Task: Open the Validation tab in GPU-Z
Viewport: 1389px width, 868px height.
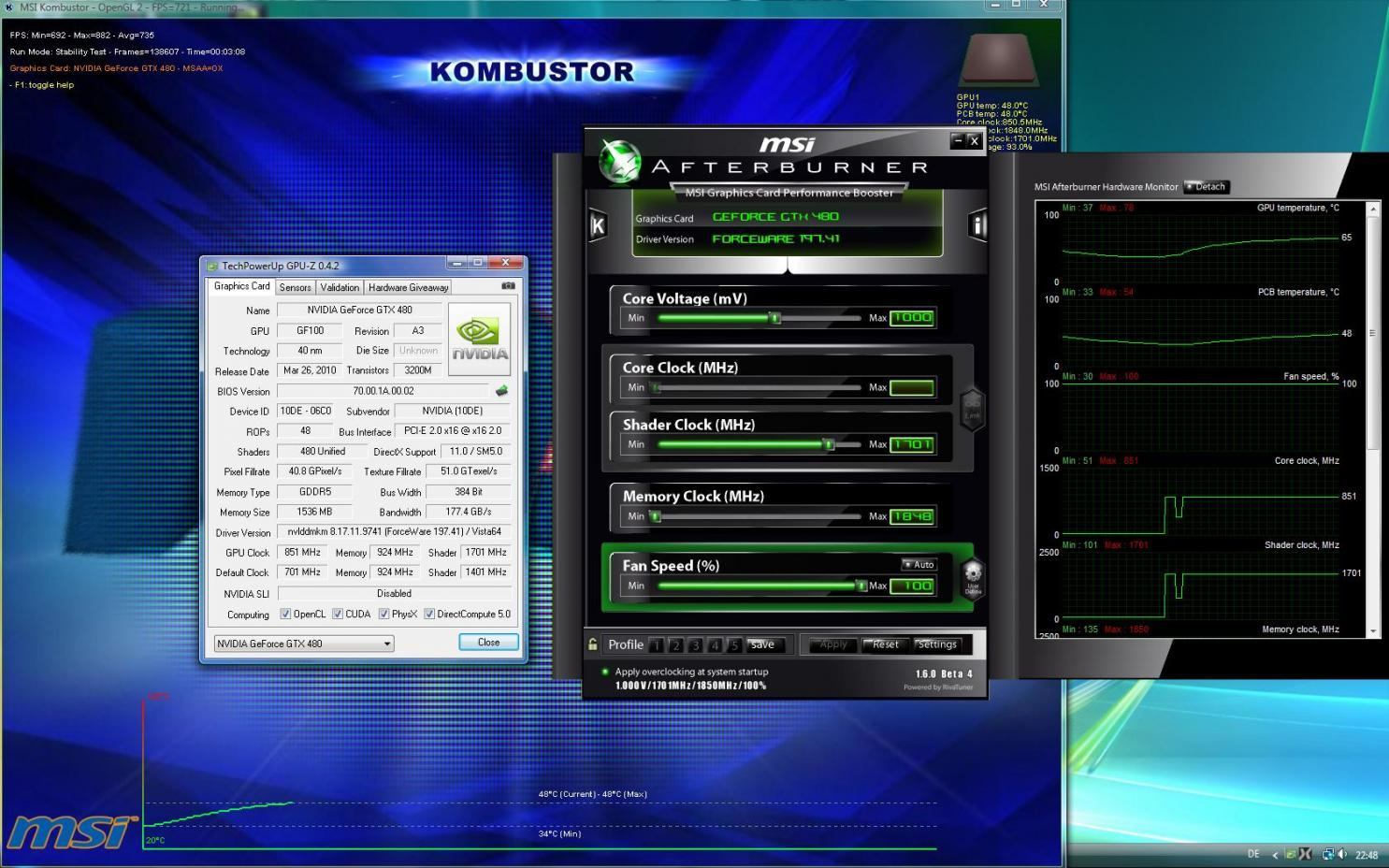Action: 340,287
